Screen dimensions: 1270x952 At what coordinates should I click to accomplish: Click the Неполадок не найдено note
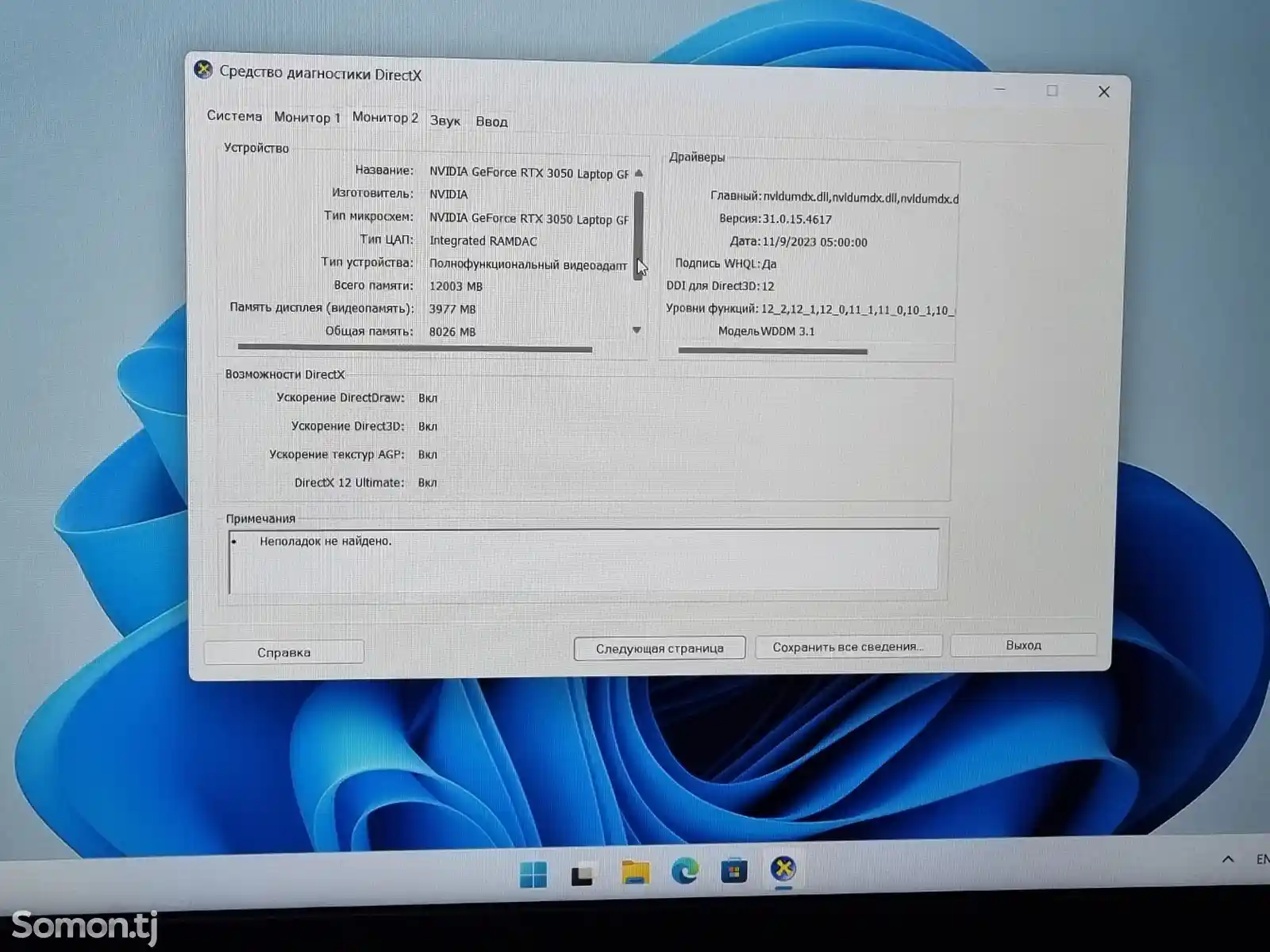pyautogui.click(x=325, y=541)
